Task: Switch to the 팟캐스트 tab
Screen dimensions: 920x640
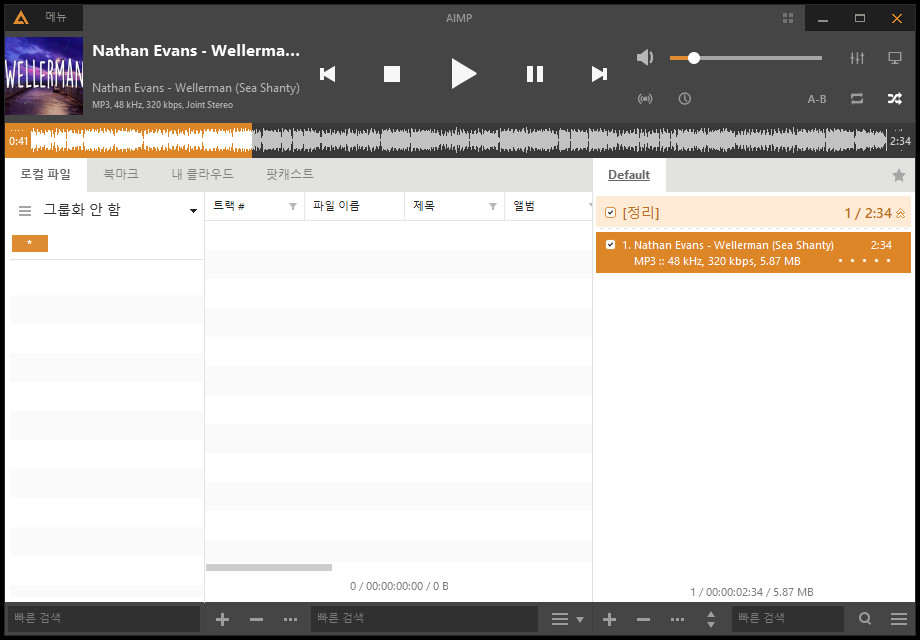Action: click(x=290, y=174)
